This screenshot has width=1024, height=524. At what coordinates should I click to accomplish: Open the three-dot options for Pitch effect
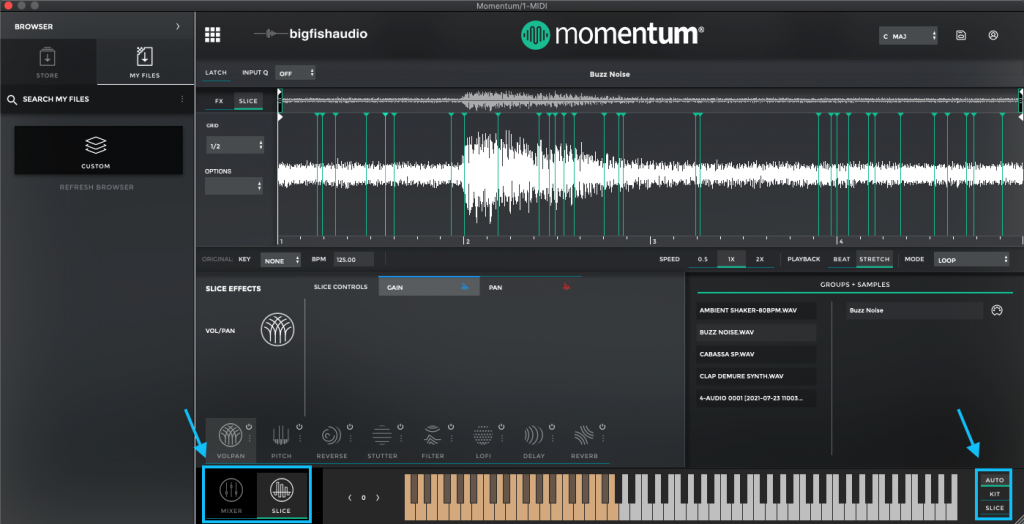(x=299, y=438)
